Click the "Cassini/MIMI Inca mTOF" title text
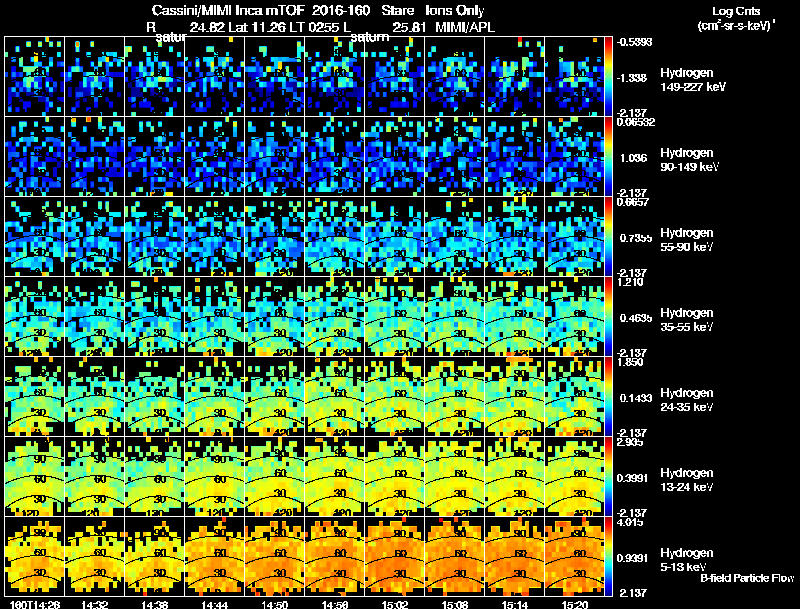The height and width of the screenshot is (609, 800). pyautogui.click(x=228, y=10)
